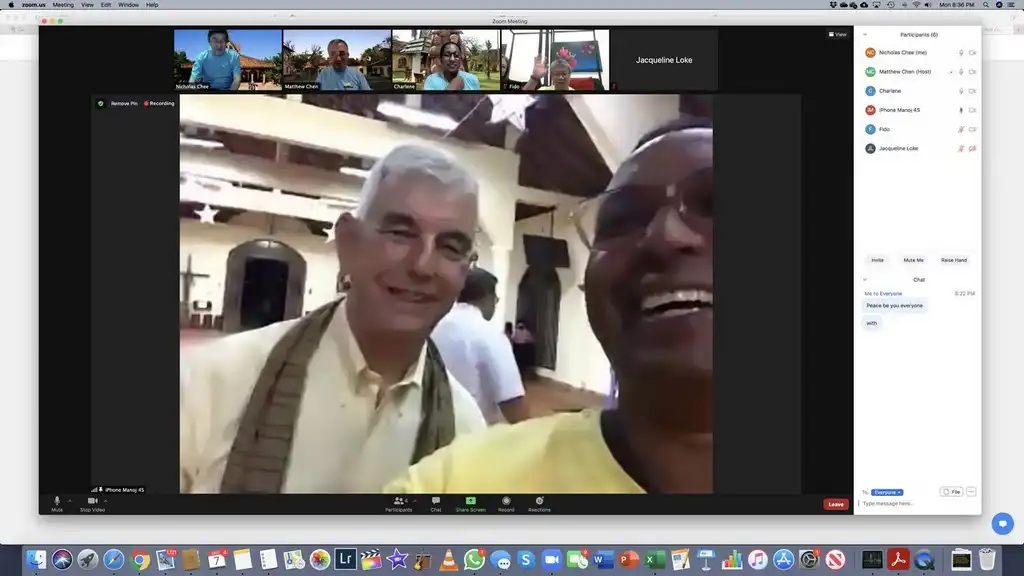
Task: Open Spotlight search in menu bar
Action: (x=985, y=5)
